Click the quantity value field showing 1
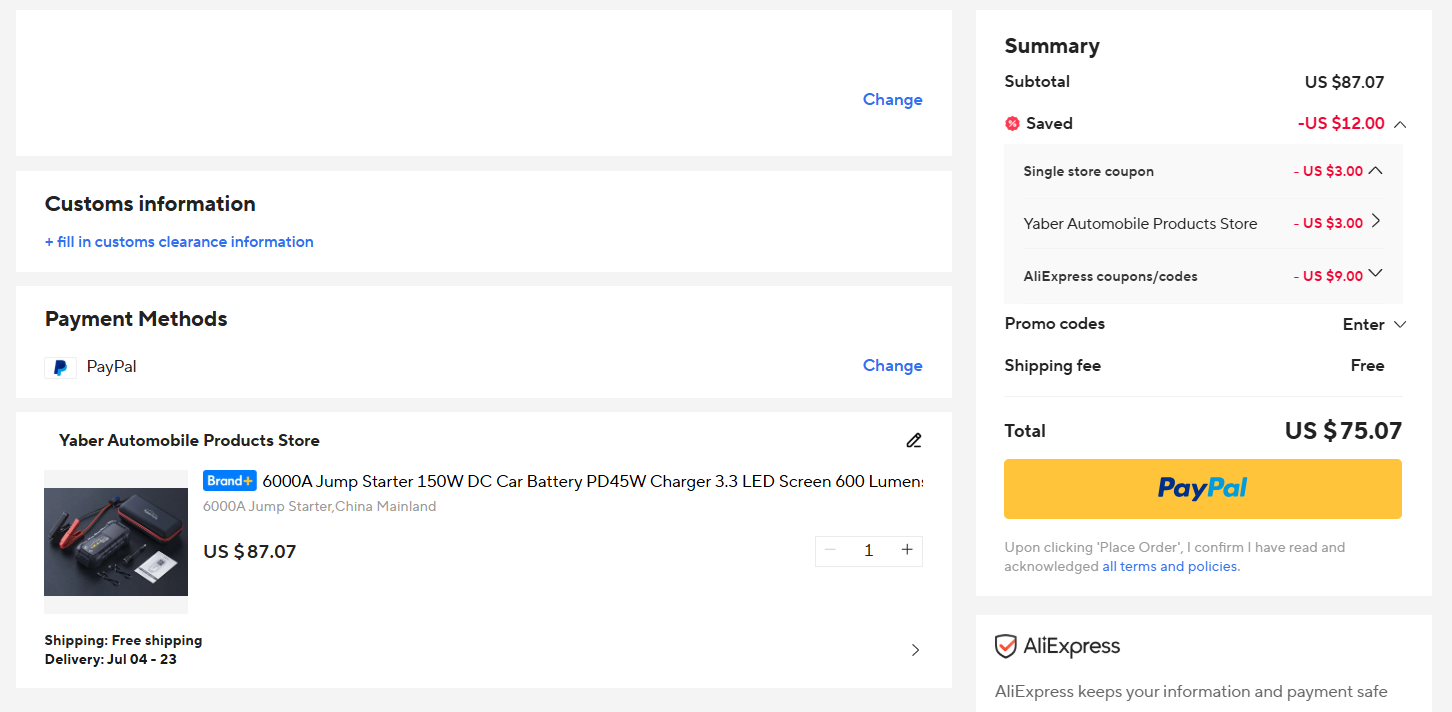The height and width of the screenshot is (712, 1452). (868, 550)
